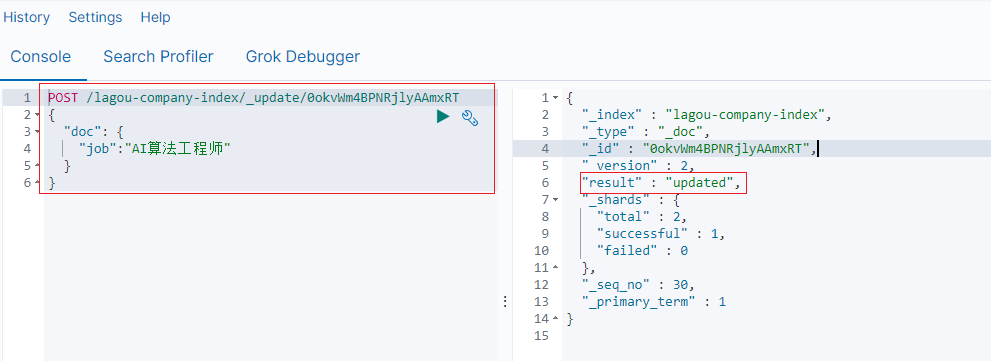Switch to the Grok Debugger tab

pyautogui.click(x=303, y=57)
